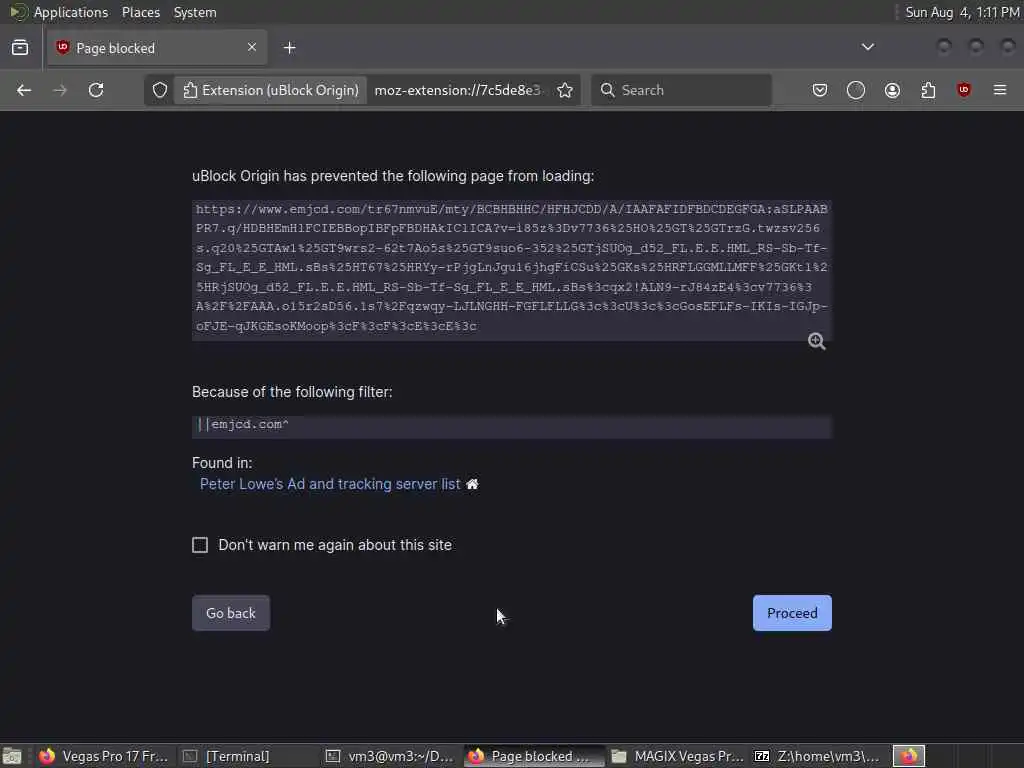Reload the current page

(x=96, y=90)
